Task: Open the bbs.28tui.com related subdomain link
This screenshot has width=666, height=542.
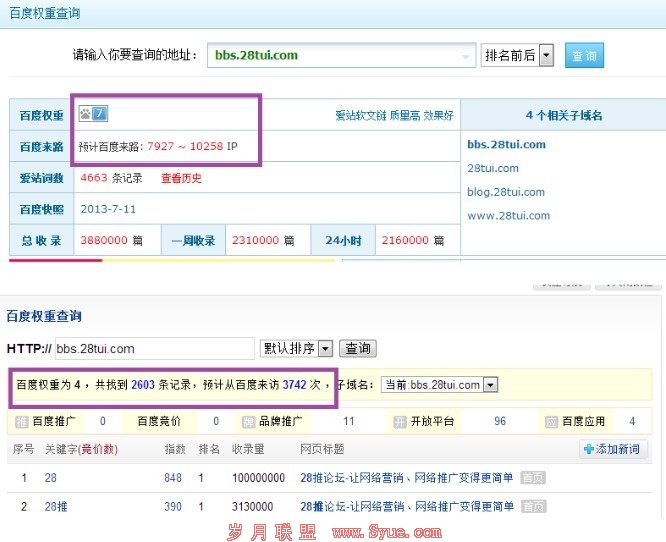Action: coord(506,144)
